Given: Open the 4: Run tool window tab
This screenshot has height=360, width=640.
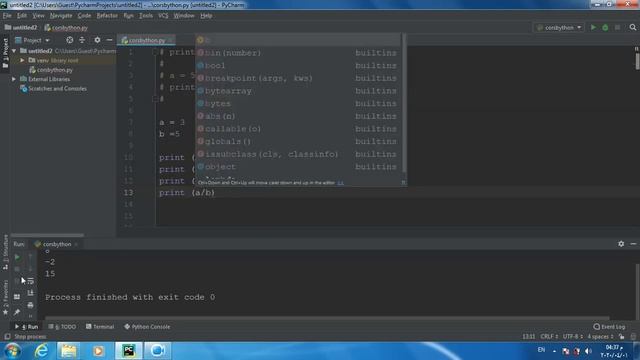Looking at the screenshot, I should [27, 327].
